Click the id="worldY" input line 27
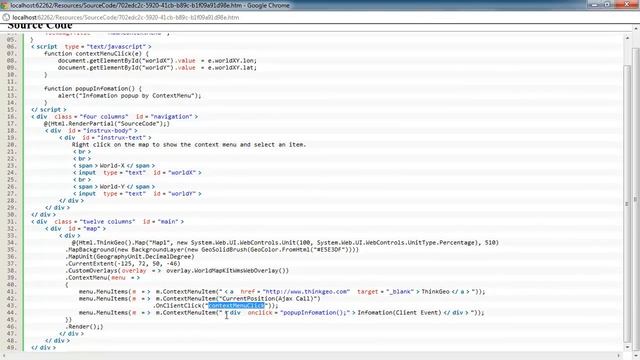640x360 pixels. pos(137,193)
